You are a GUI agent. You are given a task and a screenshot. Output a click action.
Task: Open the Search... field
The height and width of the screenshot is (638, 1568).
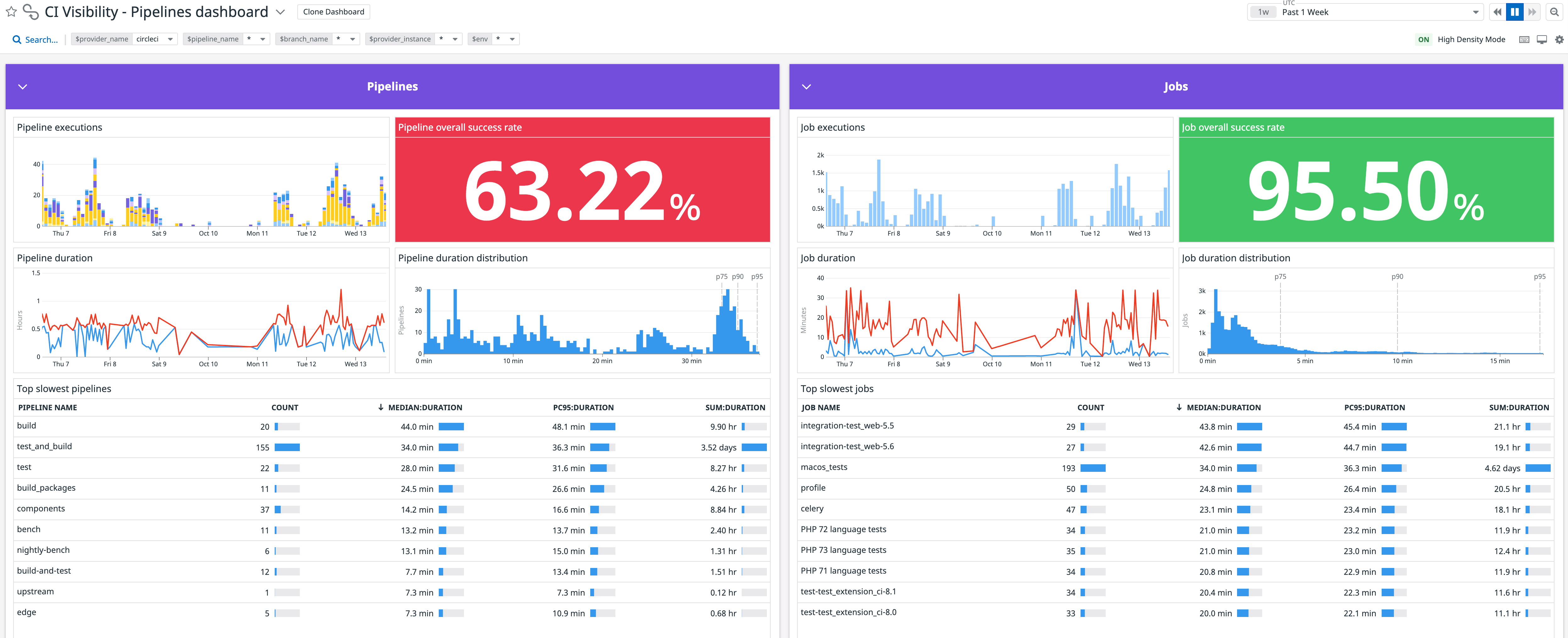[41, 39]
